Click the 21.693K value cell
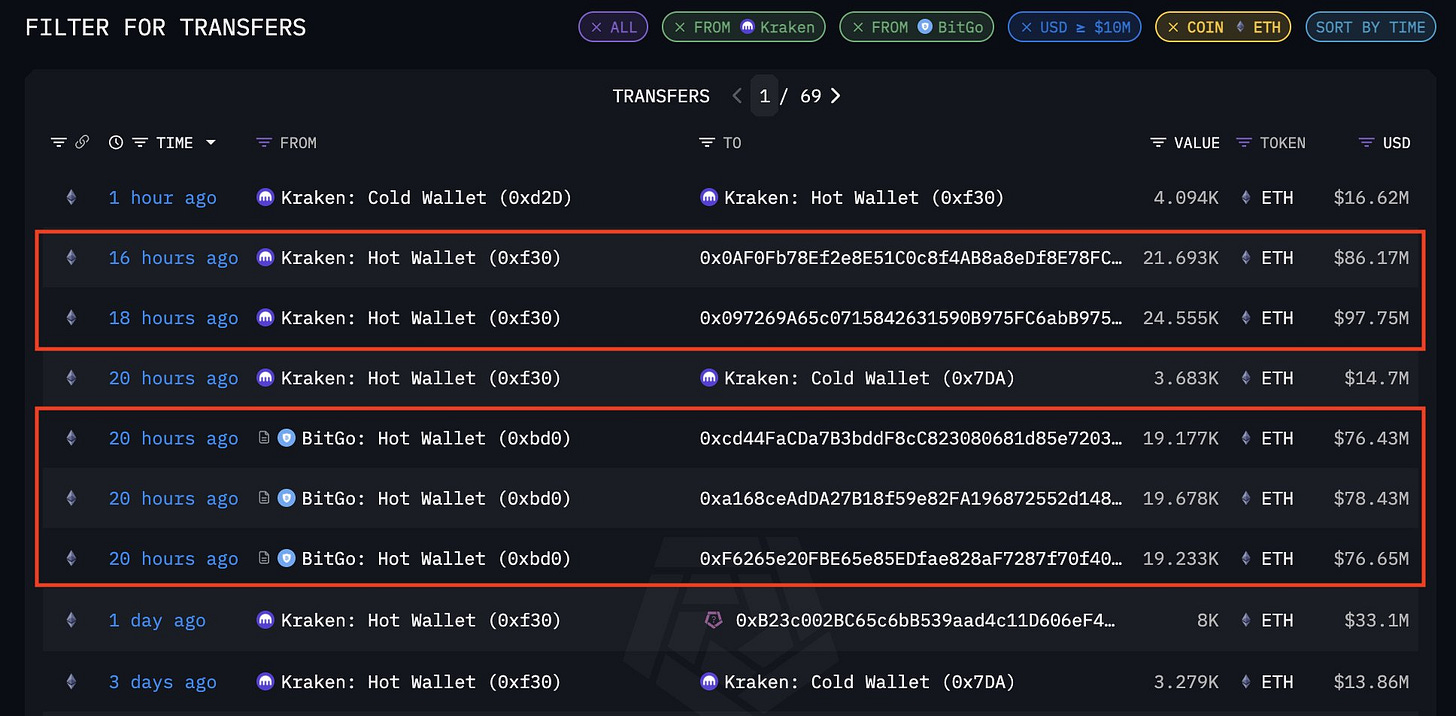 tap(1180, 258)
